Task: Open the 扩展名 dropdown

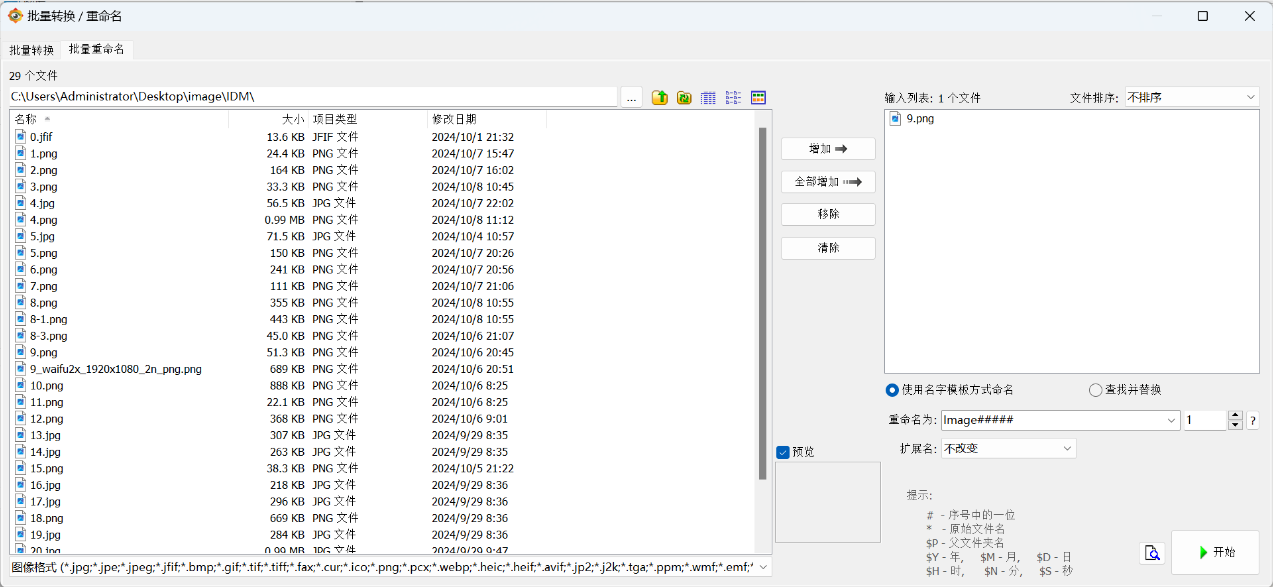Action: pos(1007,447)
